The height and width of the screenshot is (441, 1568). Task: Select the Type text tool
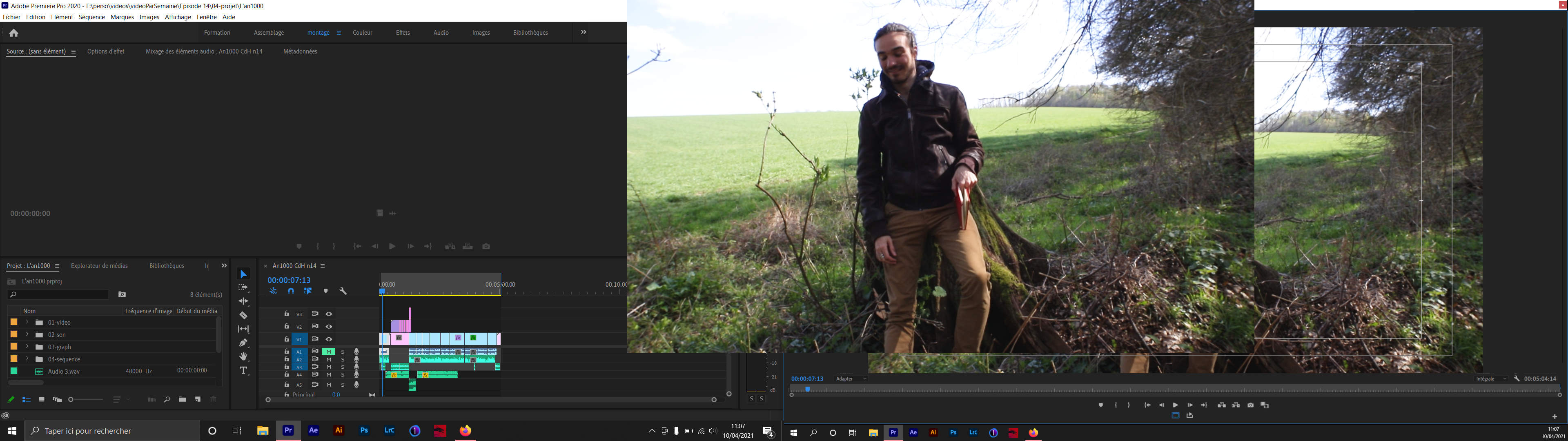click(x=243, y=370)
